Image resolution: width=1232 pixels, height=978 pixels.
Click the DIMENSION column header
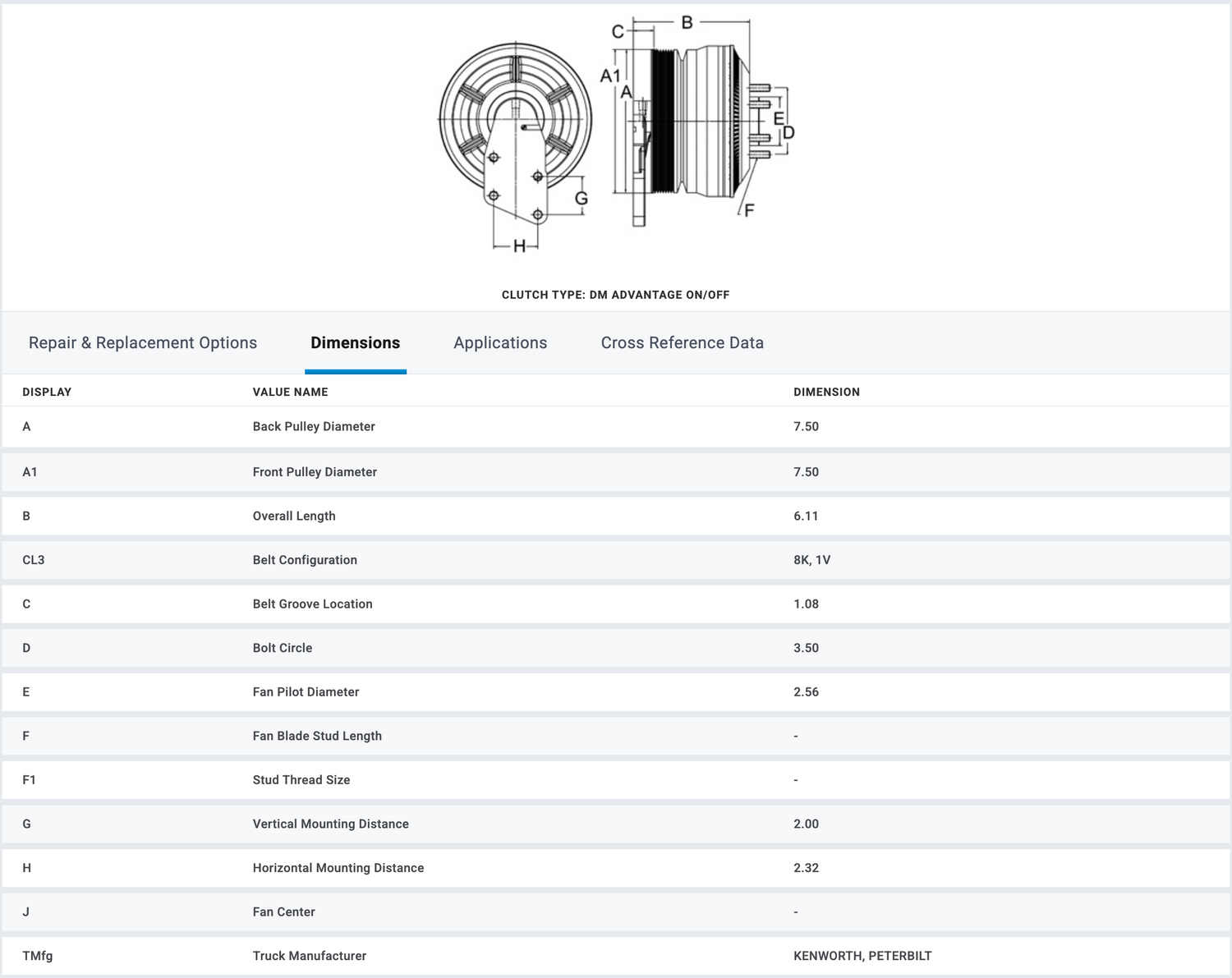click(826, 393)
